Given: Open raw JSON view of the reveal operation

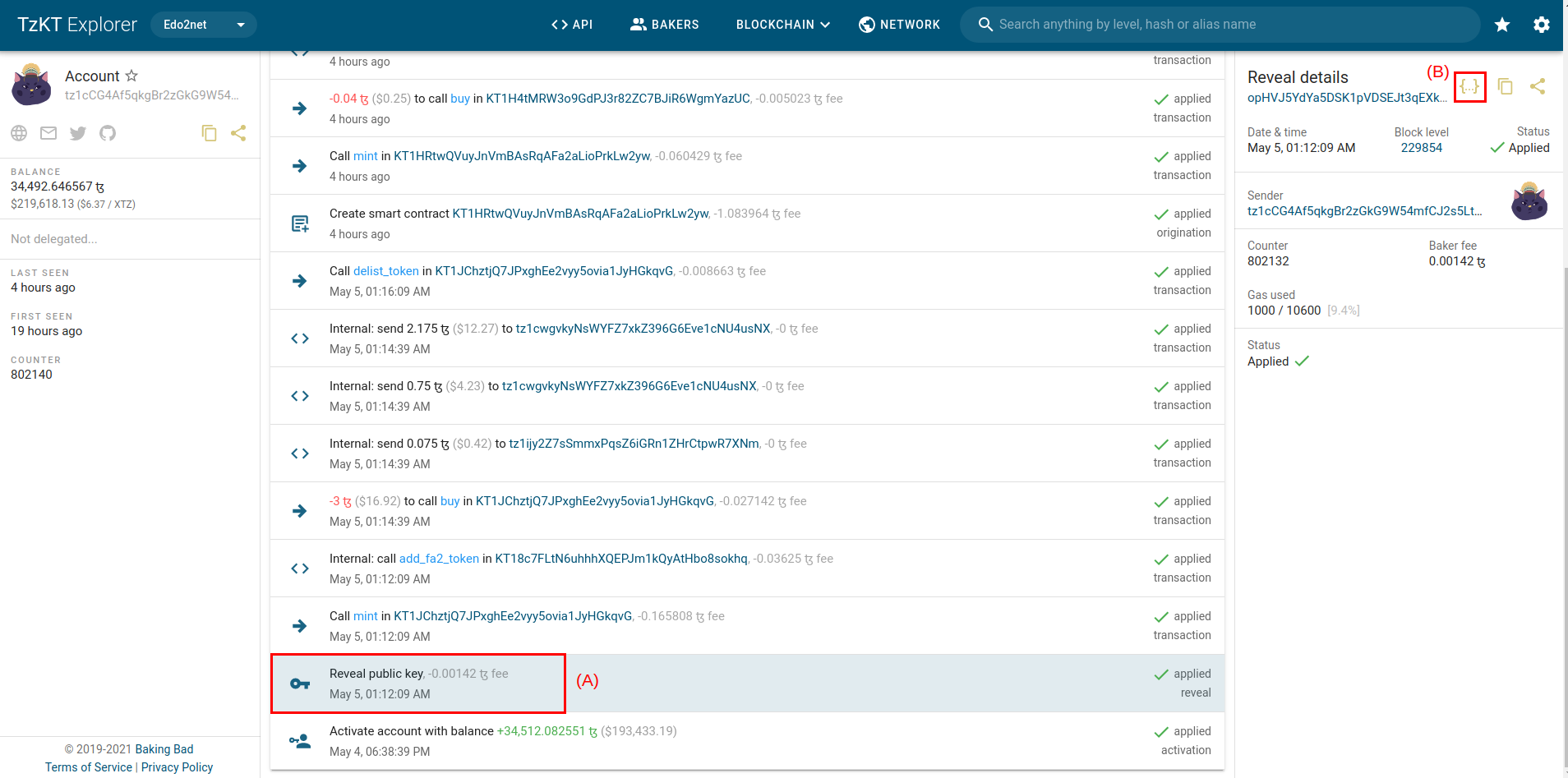Looking at the screenshot, I should pos(1471,86).
